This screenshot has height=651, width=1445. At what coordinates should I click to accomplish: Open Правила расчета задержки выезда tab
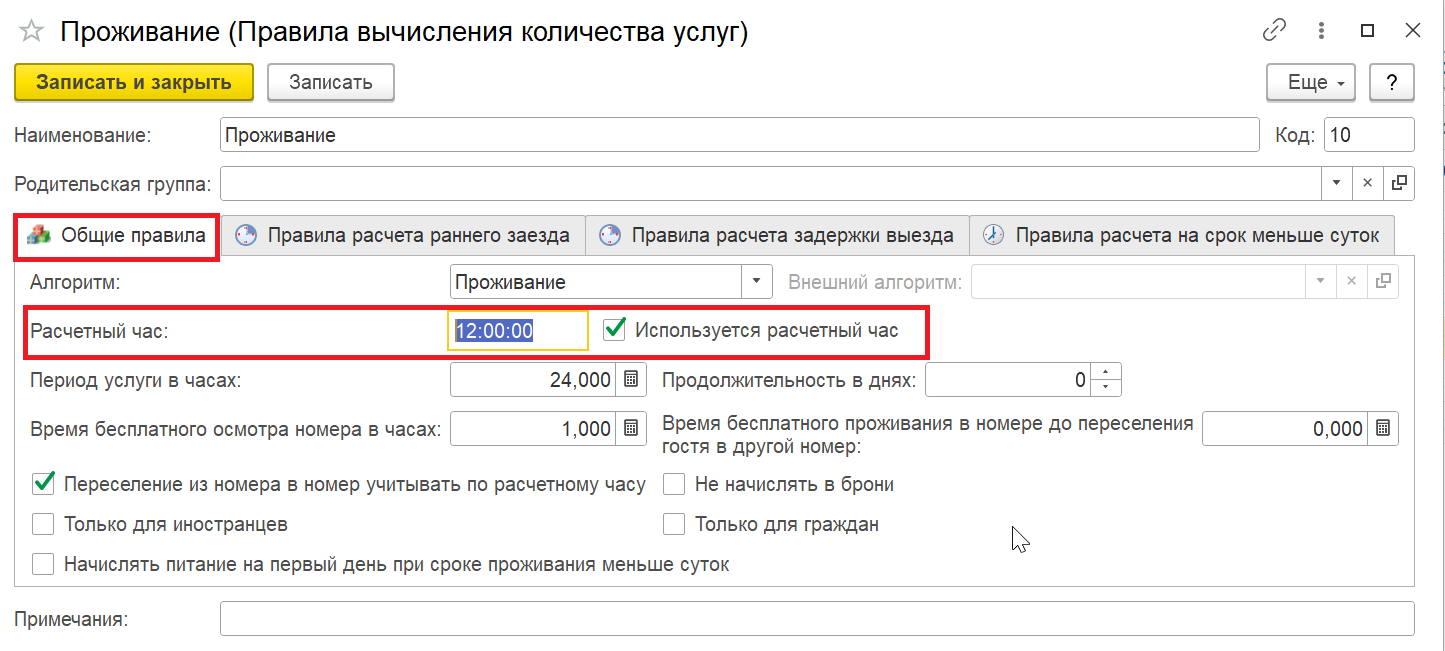tap(777, 236)
